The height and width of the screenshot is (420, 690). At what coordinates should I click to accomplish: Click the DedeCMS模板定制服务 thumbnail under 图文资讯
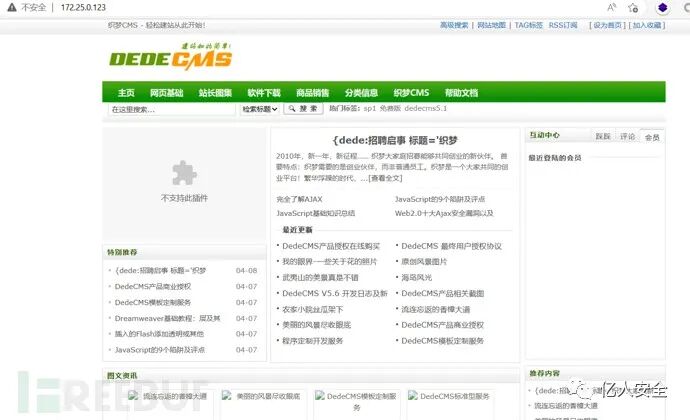point(356,401)
